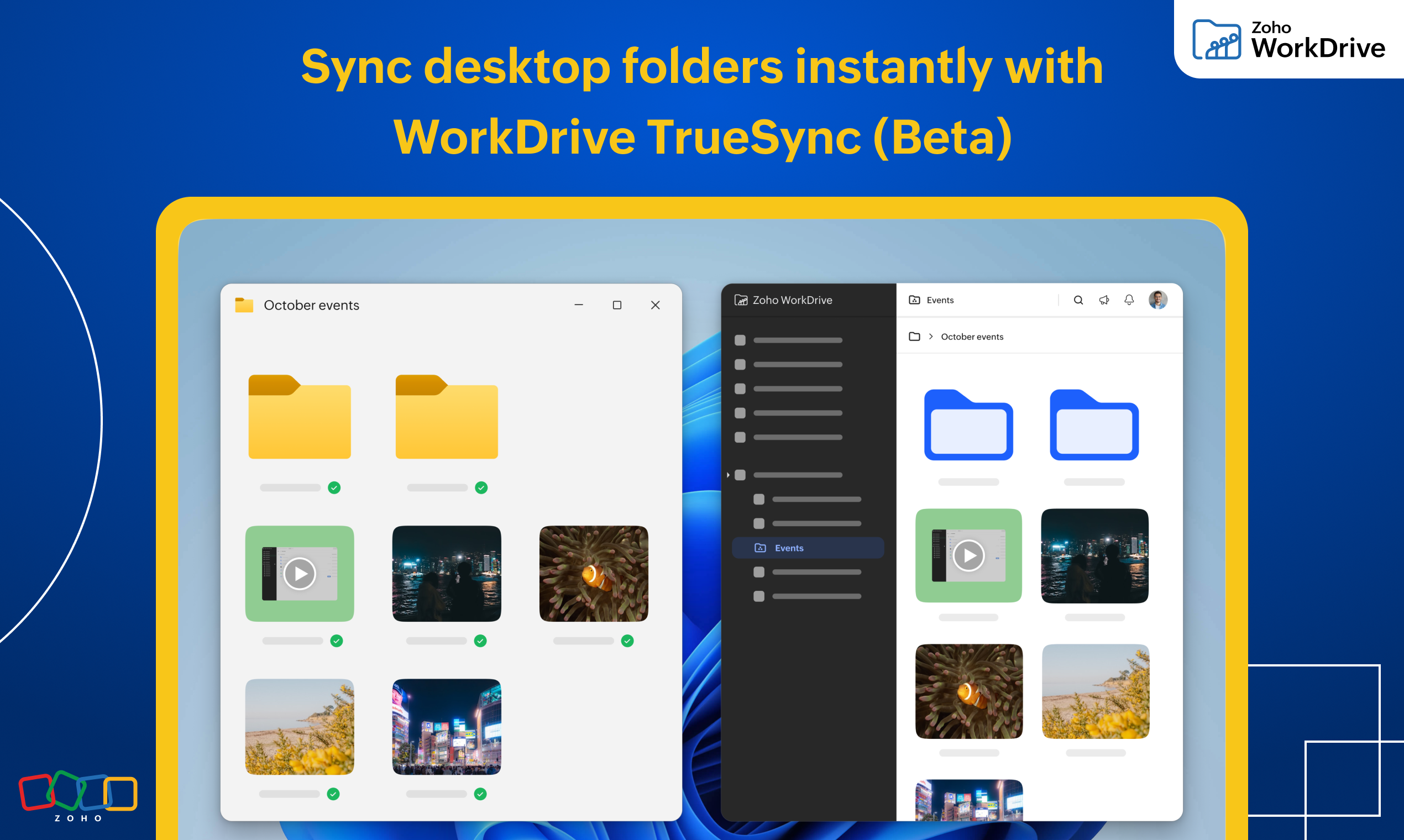Viewport: 1404px width, 840px height.
Task: Click the sync checkmark under neon city photo
Action: (x=480, y=794)
